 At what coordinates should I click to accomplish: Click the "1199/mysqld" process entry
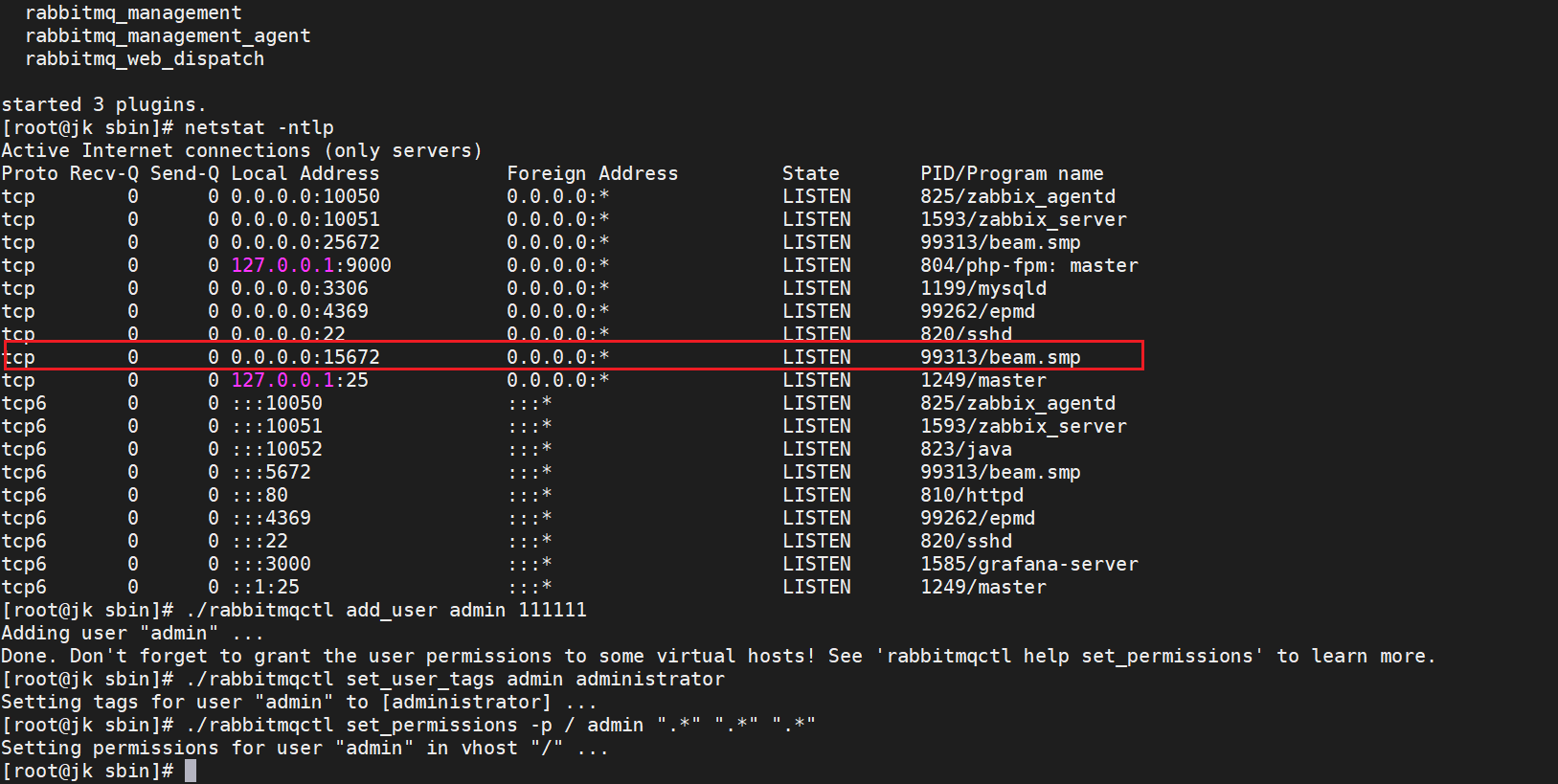(x=983, y=288)
